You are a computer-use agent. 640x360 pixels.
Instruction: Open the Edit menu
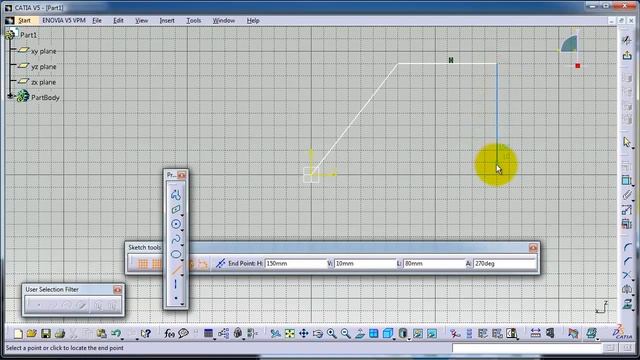coord(118,20)
